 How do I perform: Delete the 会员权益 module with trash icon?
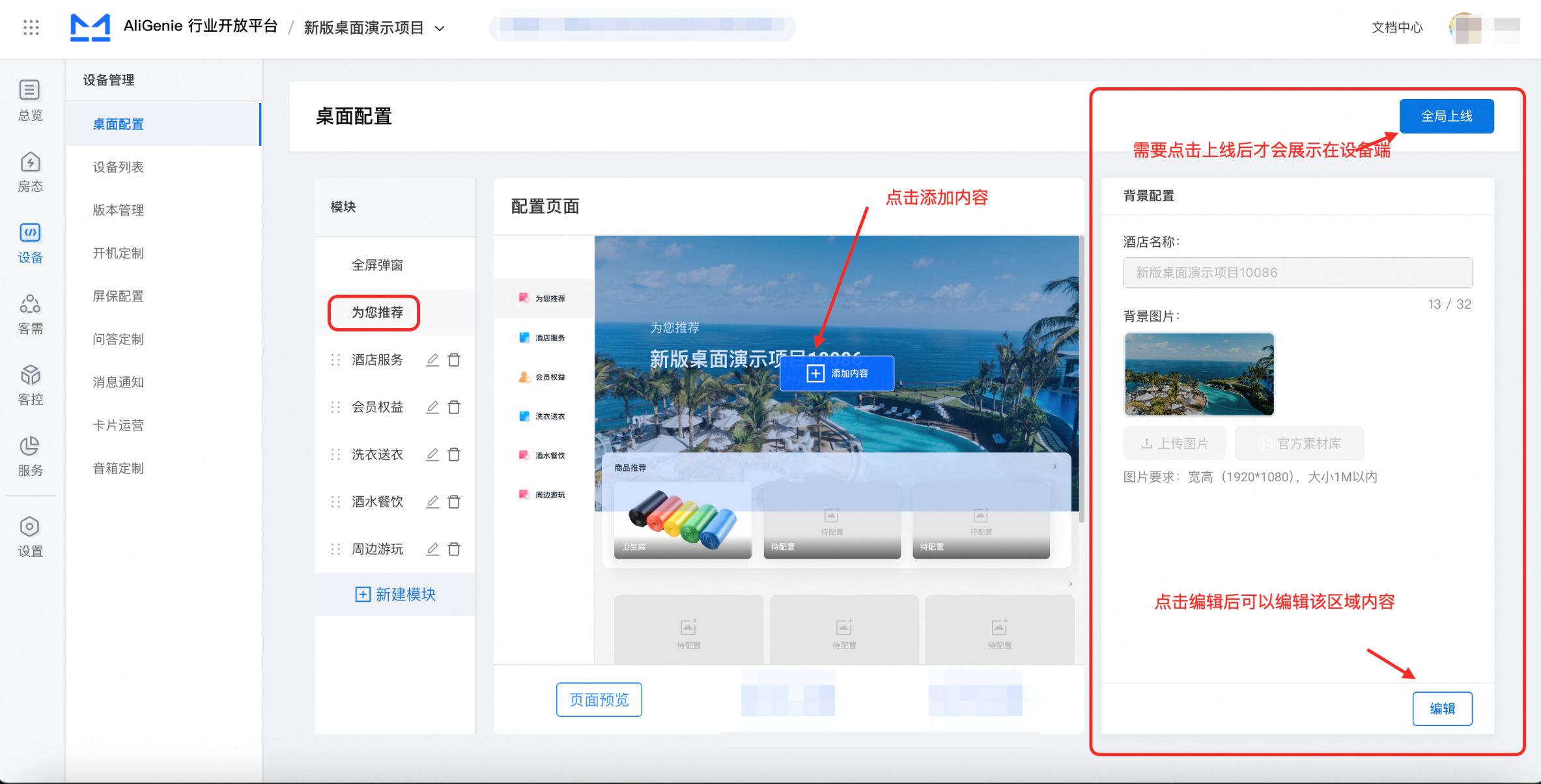(x=455, y=407)
